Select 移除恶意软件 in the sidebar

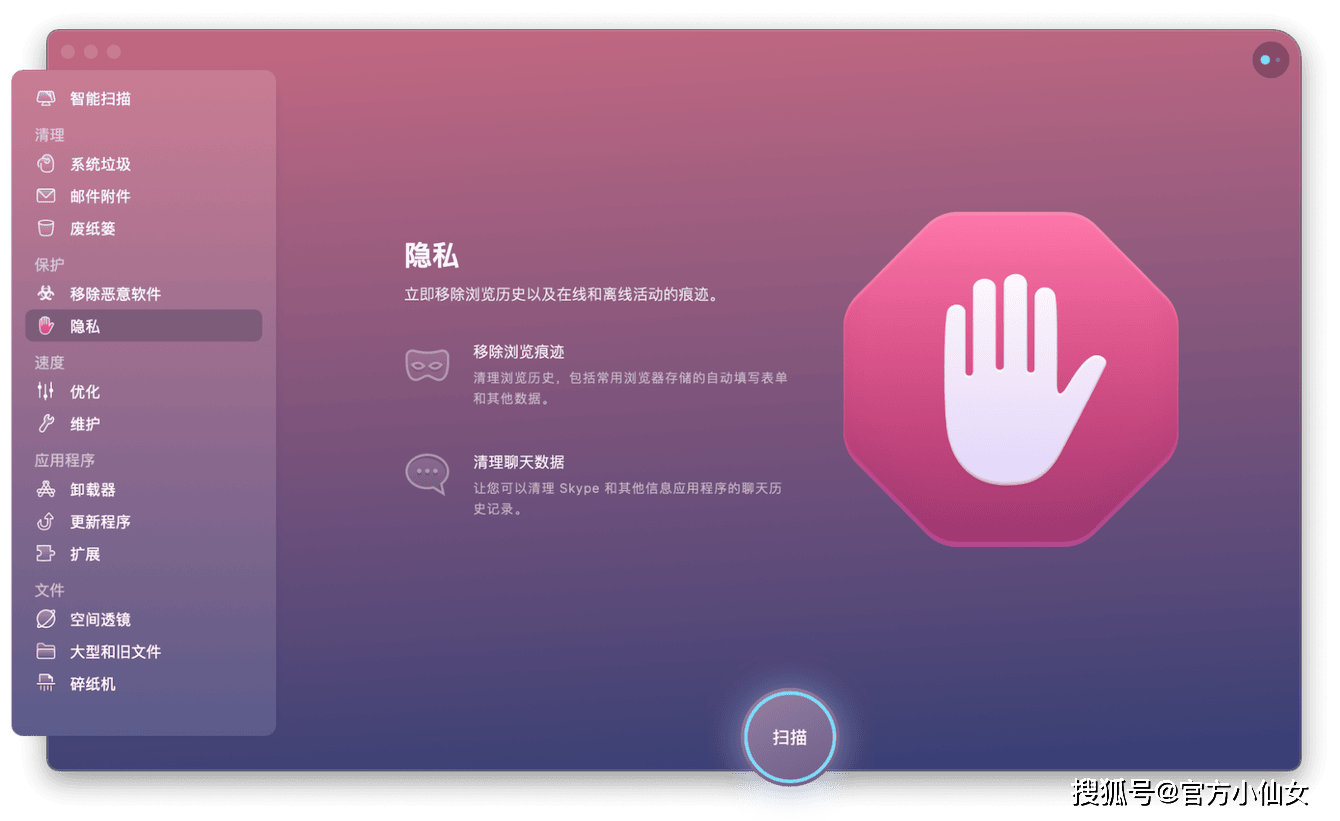144,293
